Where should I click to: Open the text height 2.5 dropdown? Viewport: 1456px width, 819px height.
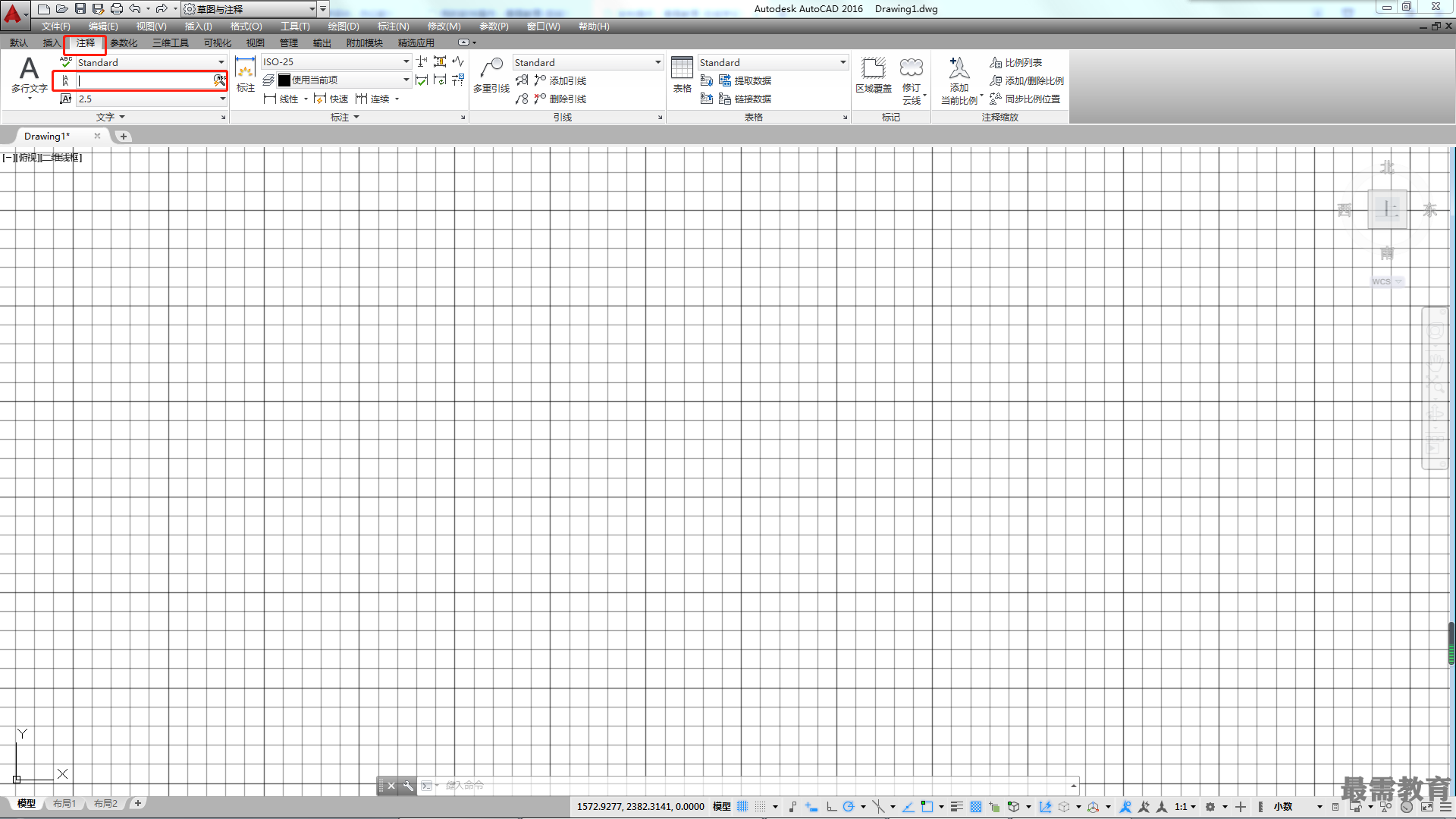coord(151,99)
